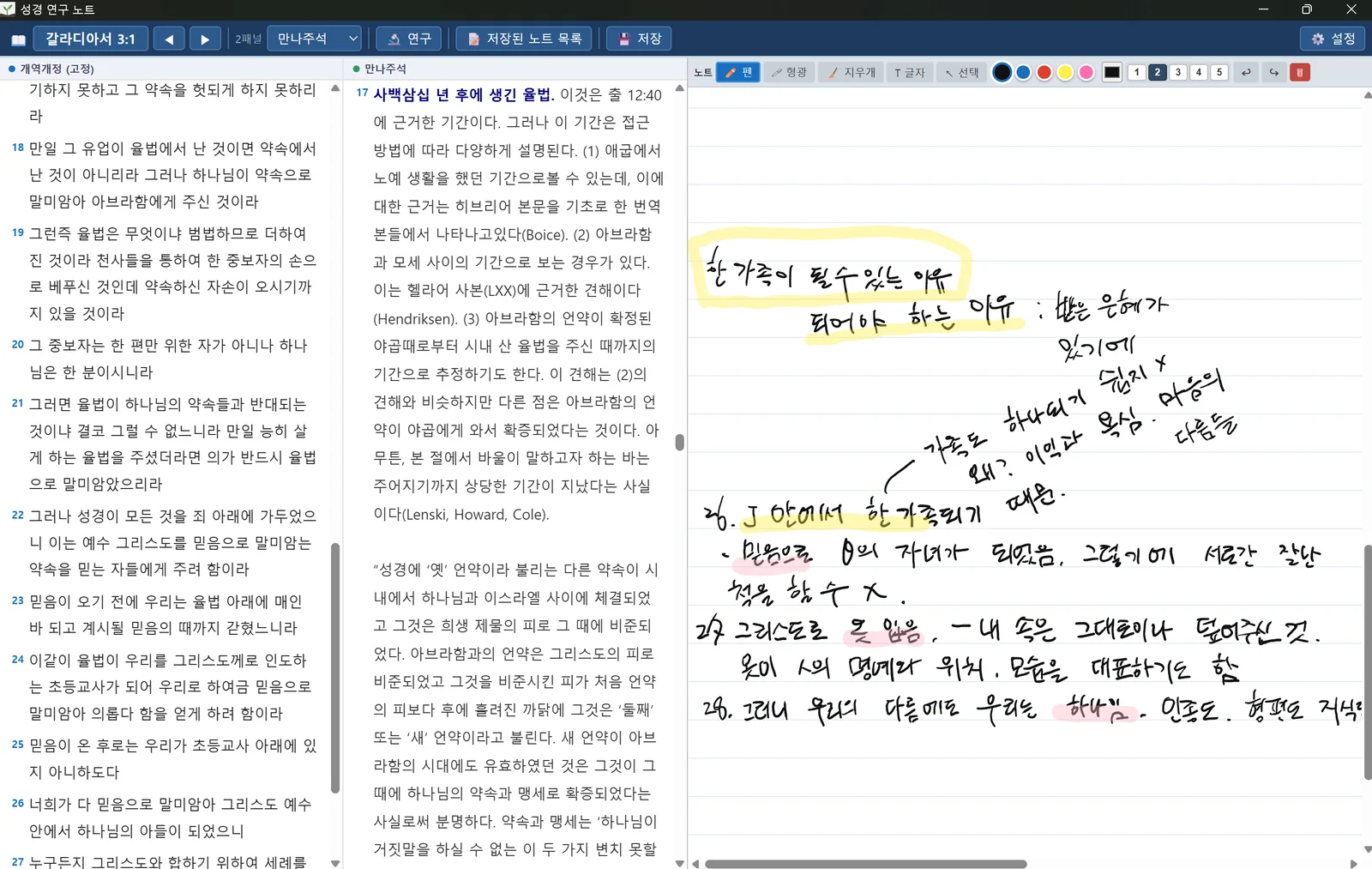Click verse number 21 in Bible text
The width and height of the screenshot is (1372, 869).
(17, 403)
